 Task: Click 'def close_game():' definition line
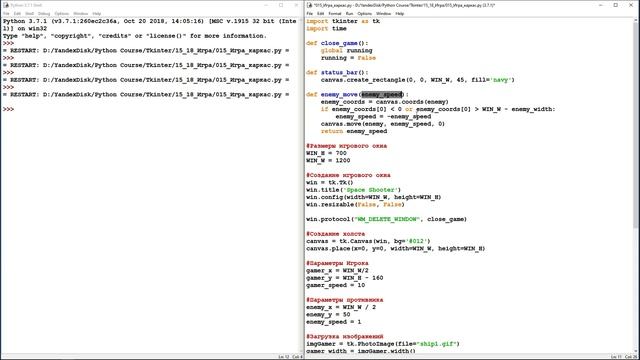tap(337, 43)
